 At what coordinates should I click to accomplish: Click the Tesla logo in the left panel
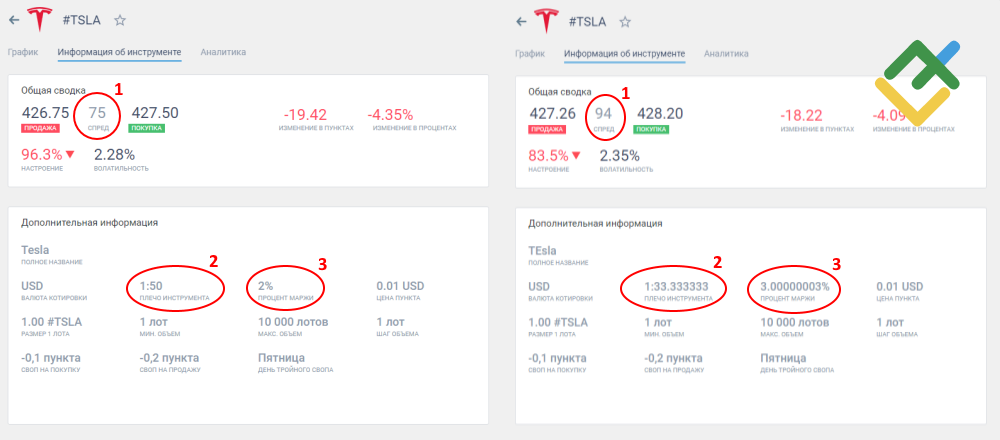point(40,20)
